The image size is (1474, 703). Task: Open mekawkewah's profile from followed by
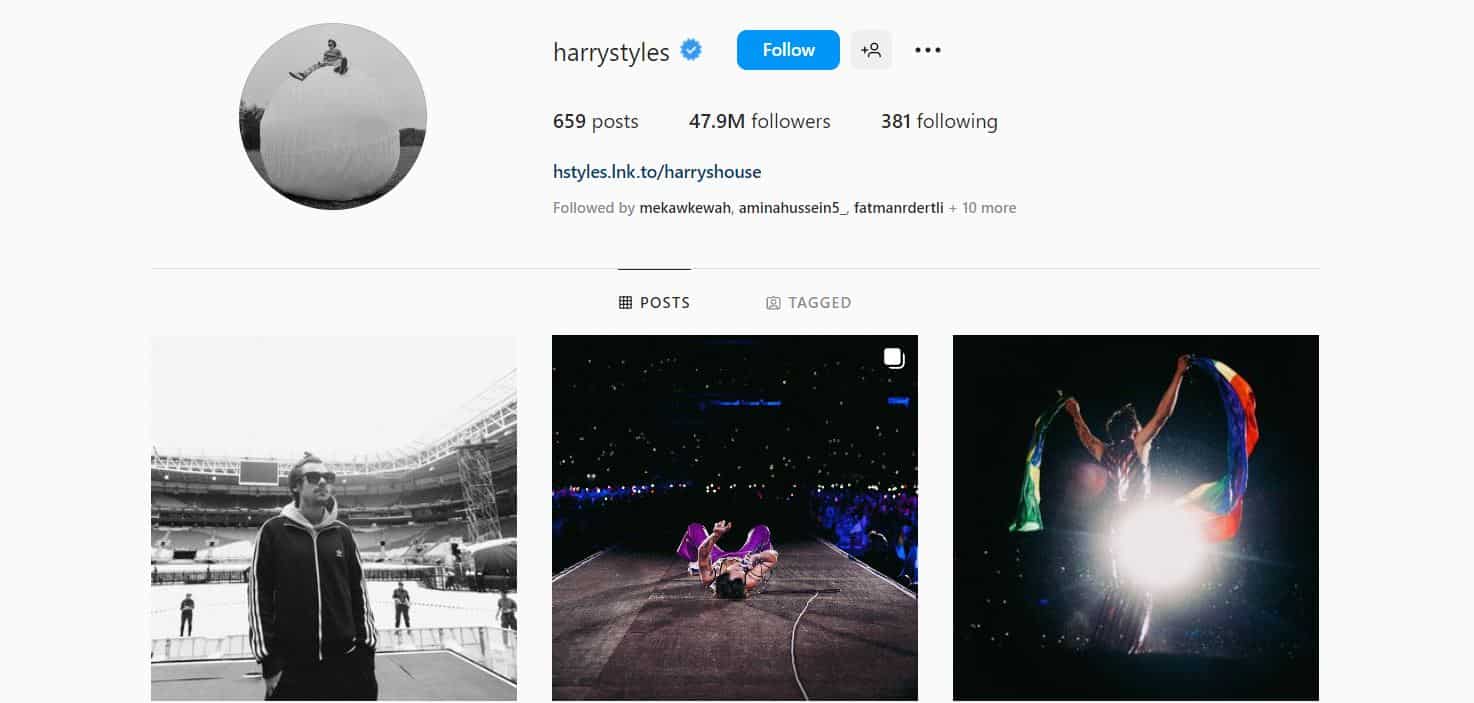(685, 208)
